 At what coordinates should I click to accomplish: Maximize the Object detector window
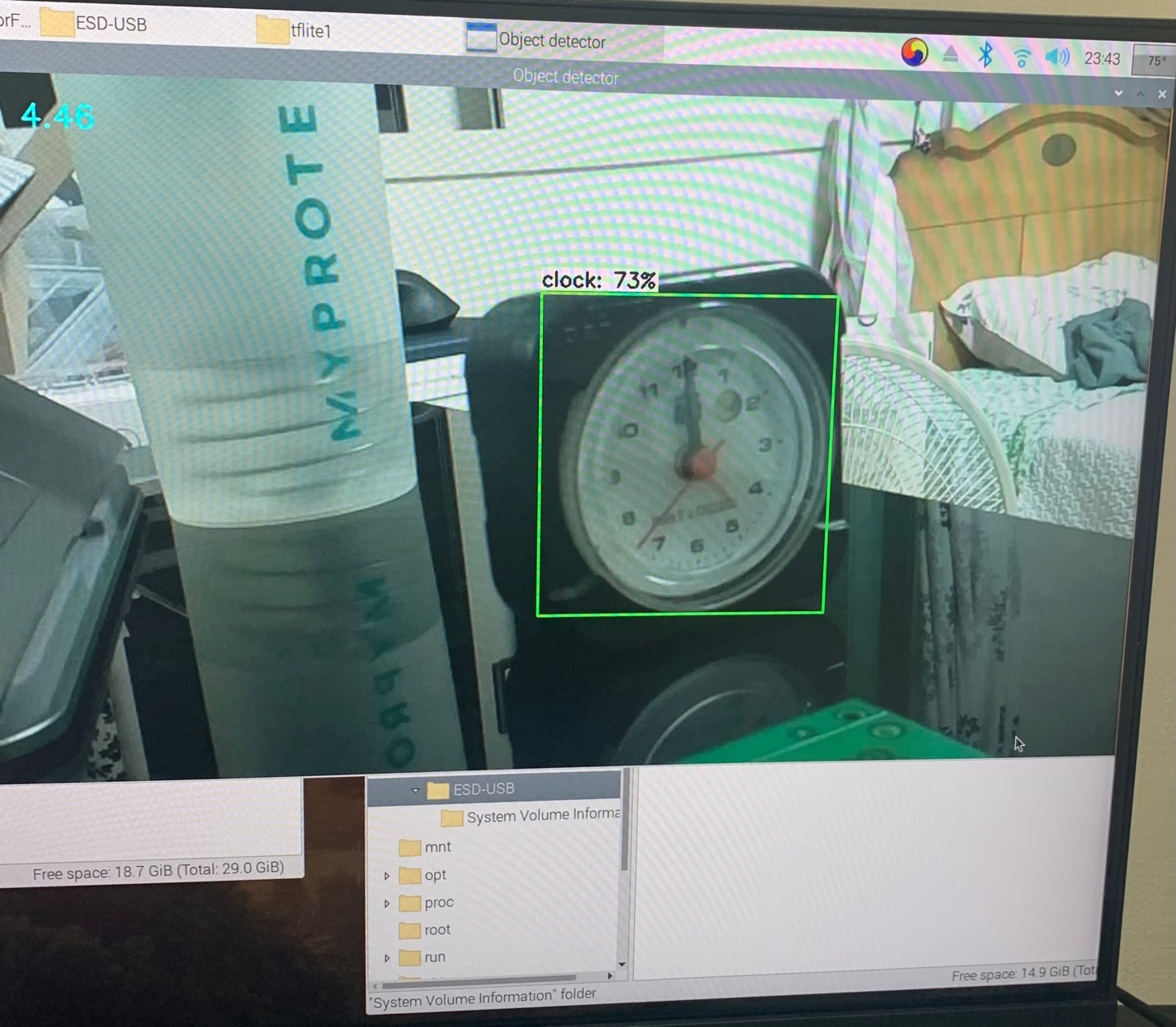pyautogui.click(x=1141, y=94)
